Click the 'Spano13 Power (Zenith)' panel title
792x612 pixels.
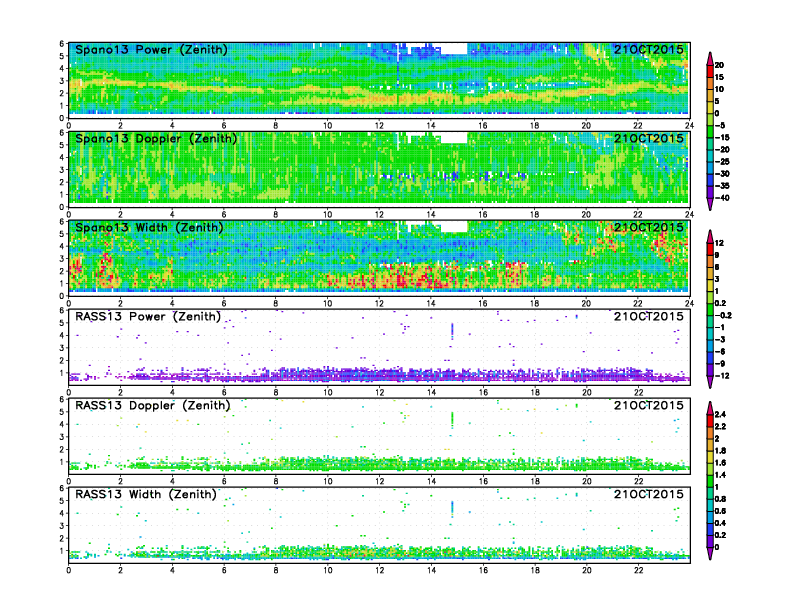tap(151, 50)
